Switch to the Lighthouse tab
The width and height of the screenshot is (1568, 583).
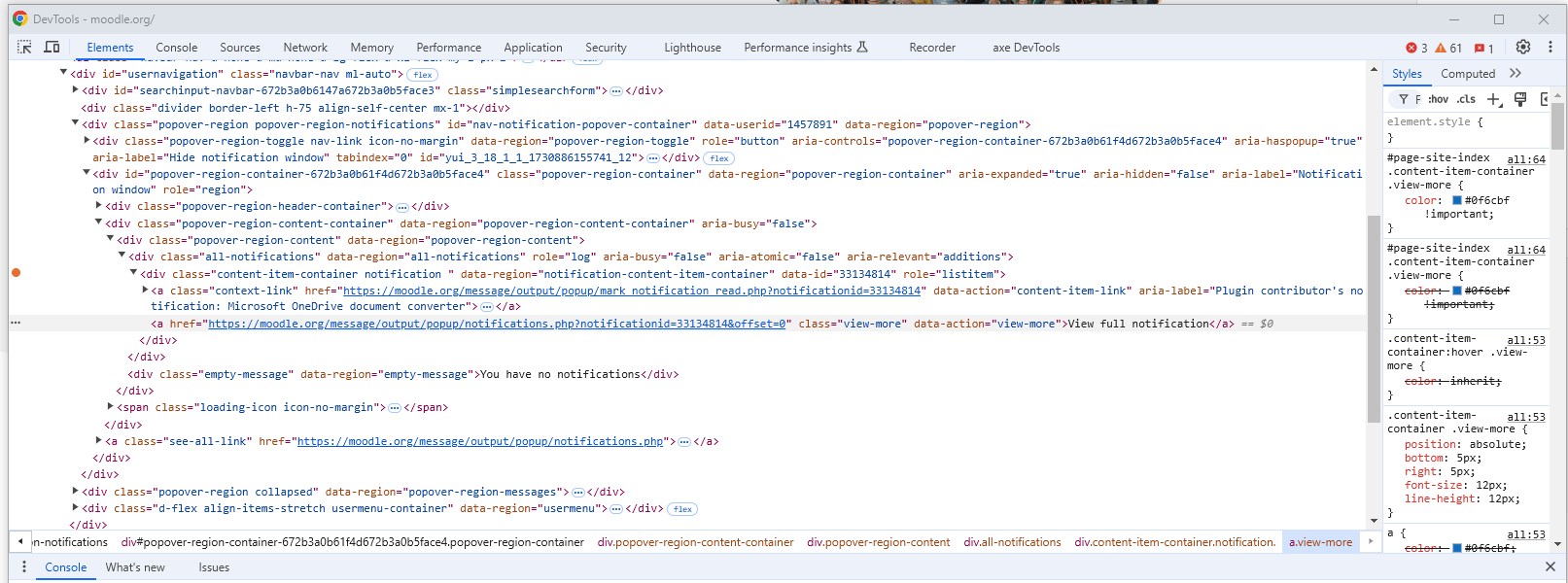coord(692,48)
